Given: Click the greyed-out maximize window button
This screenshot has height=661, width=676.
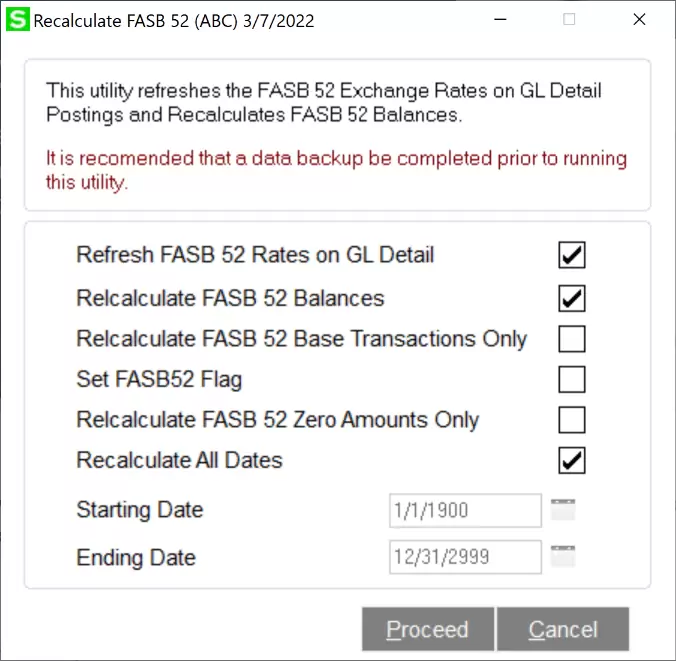Looking at the screenshot, I should [x=569, y=20].
